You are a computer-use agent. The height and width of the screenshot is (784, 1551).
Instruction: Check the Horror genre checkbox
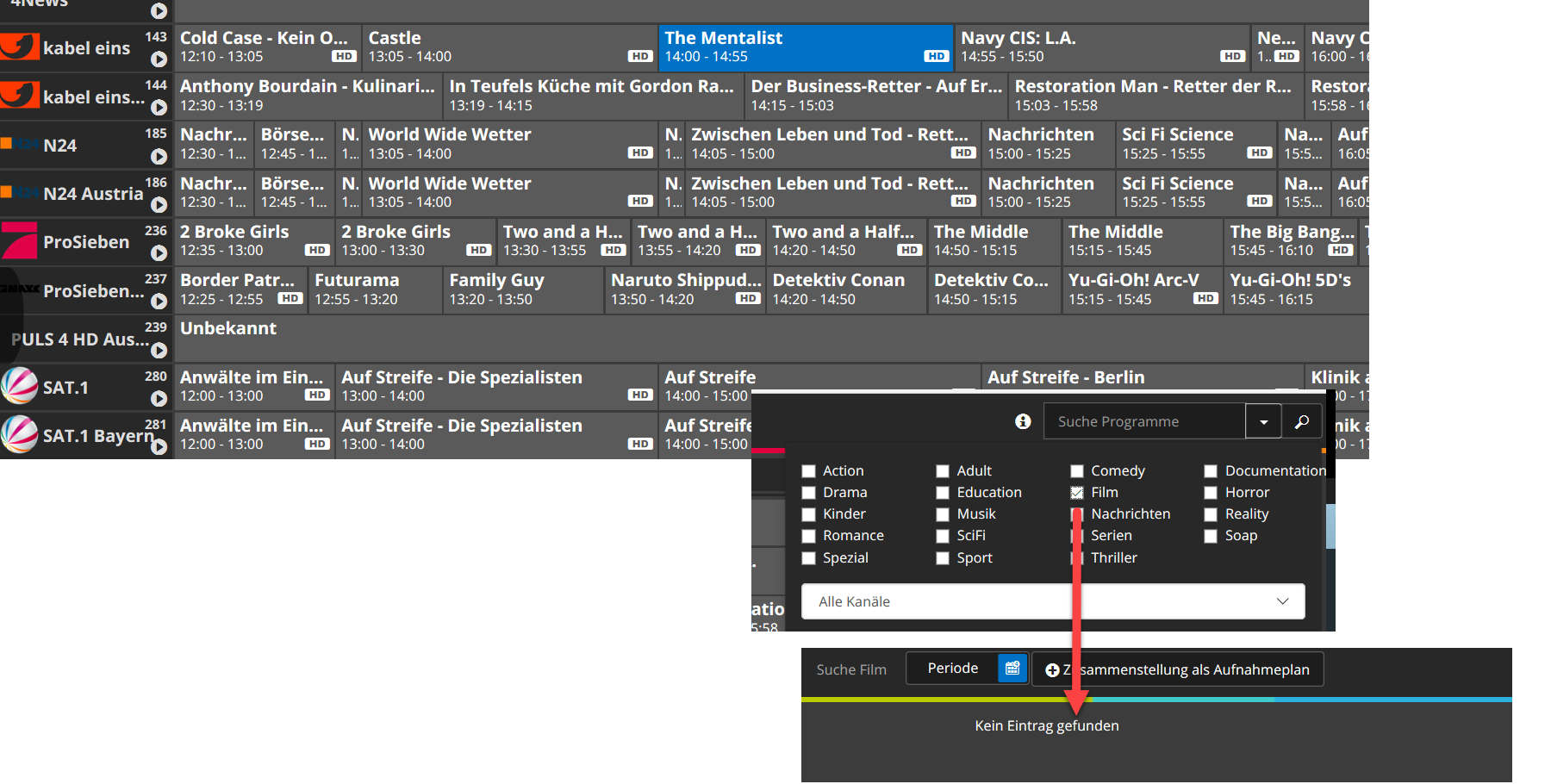click(x=1211, y=493)
